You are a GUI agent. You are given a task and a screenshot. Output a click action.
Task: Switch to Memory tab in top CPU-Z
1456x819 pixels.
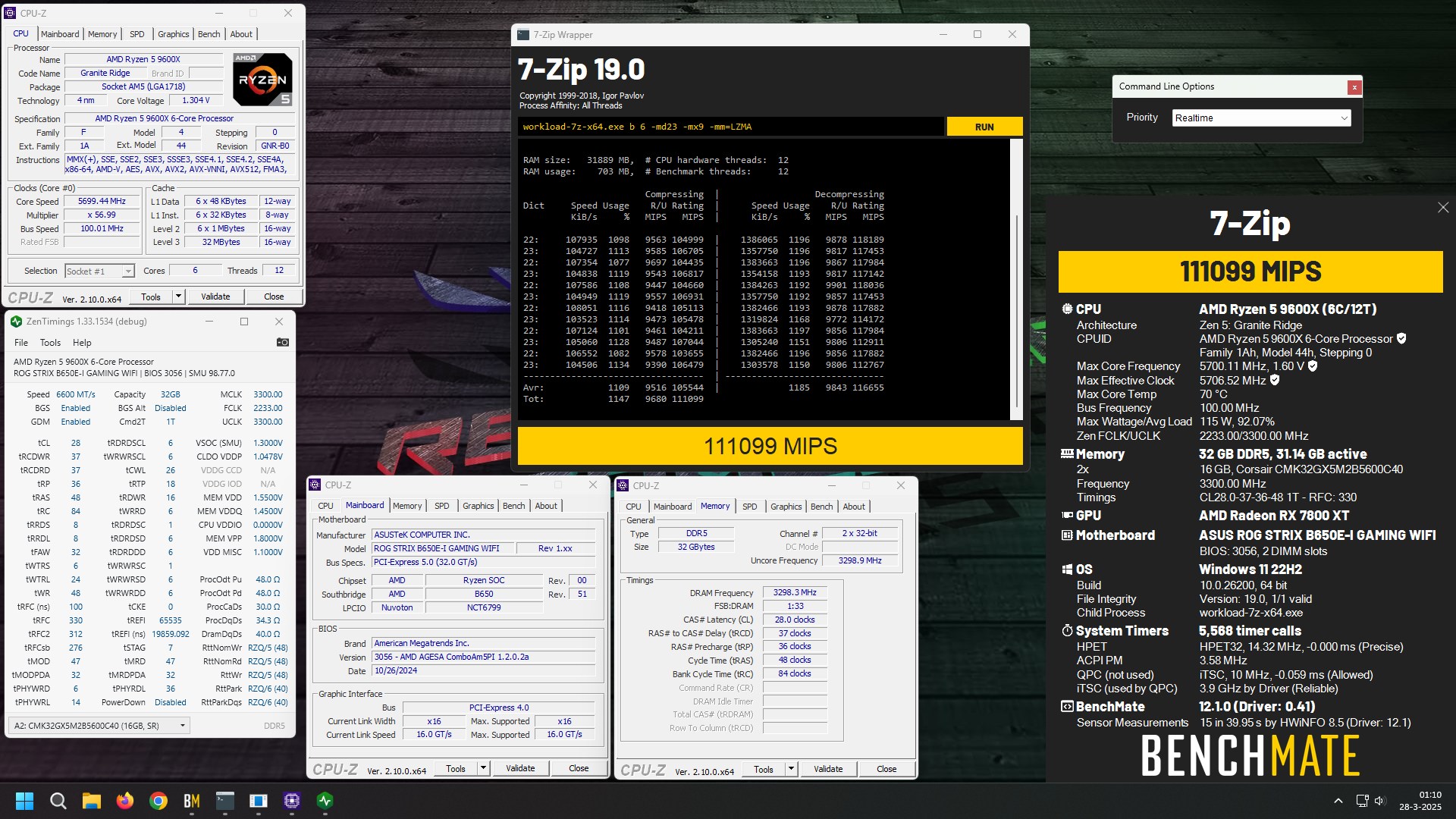click(102, 34)
